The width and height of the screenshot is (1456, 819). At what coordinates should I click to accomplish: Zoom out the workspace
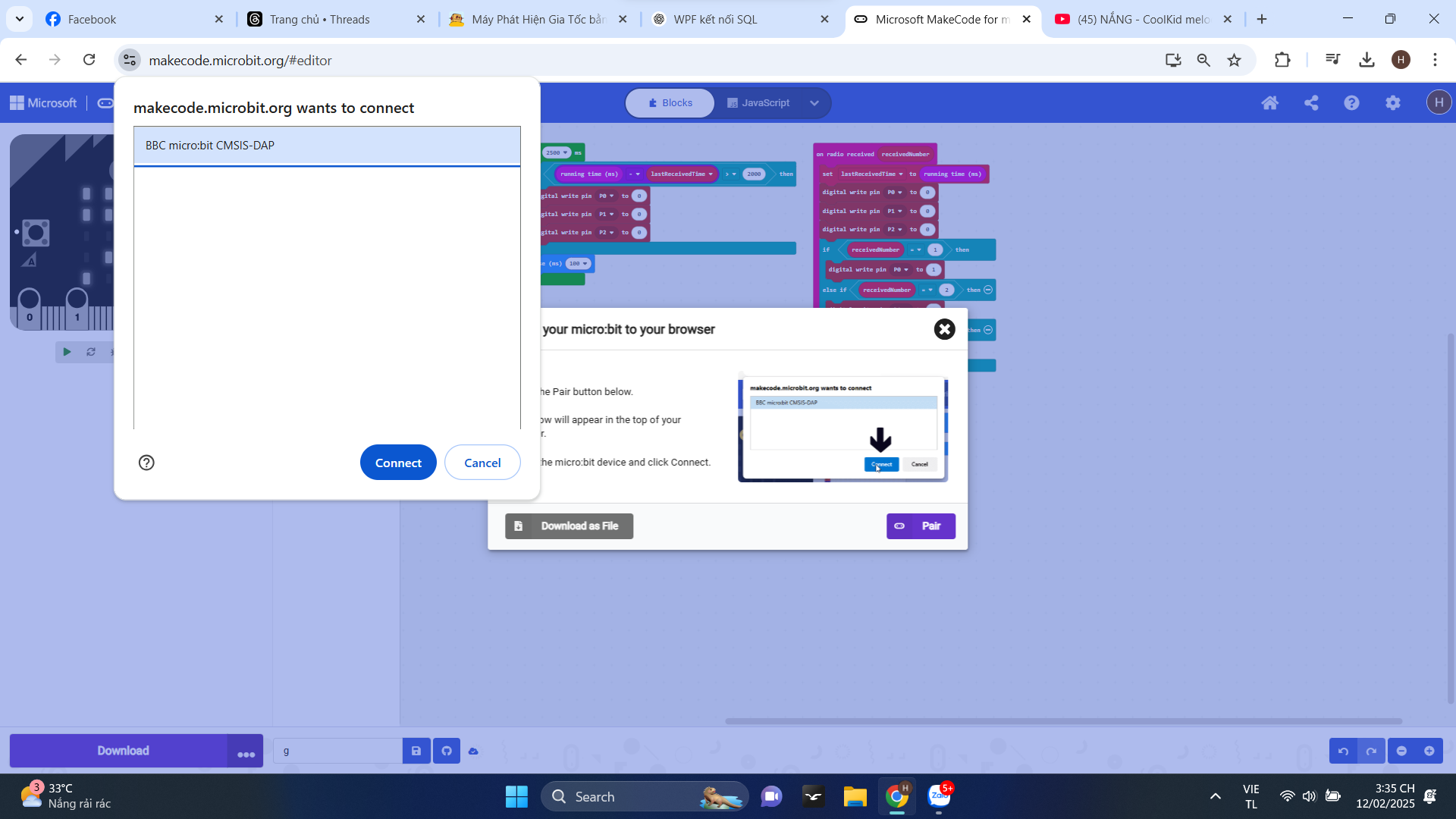coord(1401,751)
